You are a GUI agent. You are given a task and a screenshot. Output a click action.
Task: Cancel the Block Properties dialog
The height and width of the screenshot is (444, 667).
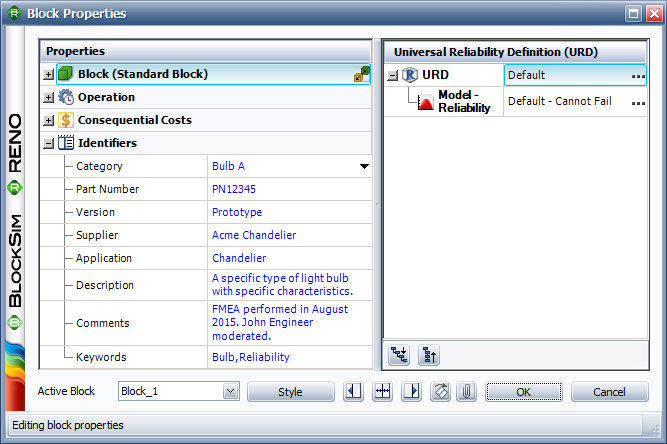click(x=609, y=392)
